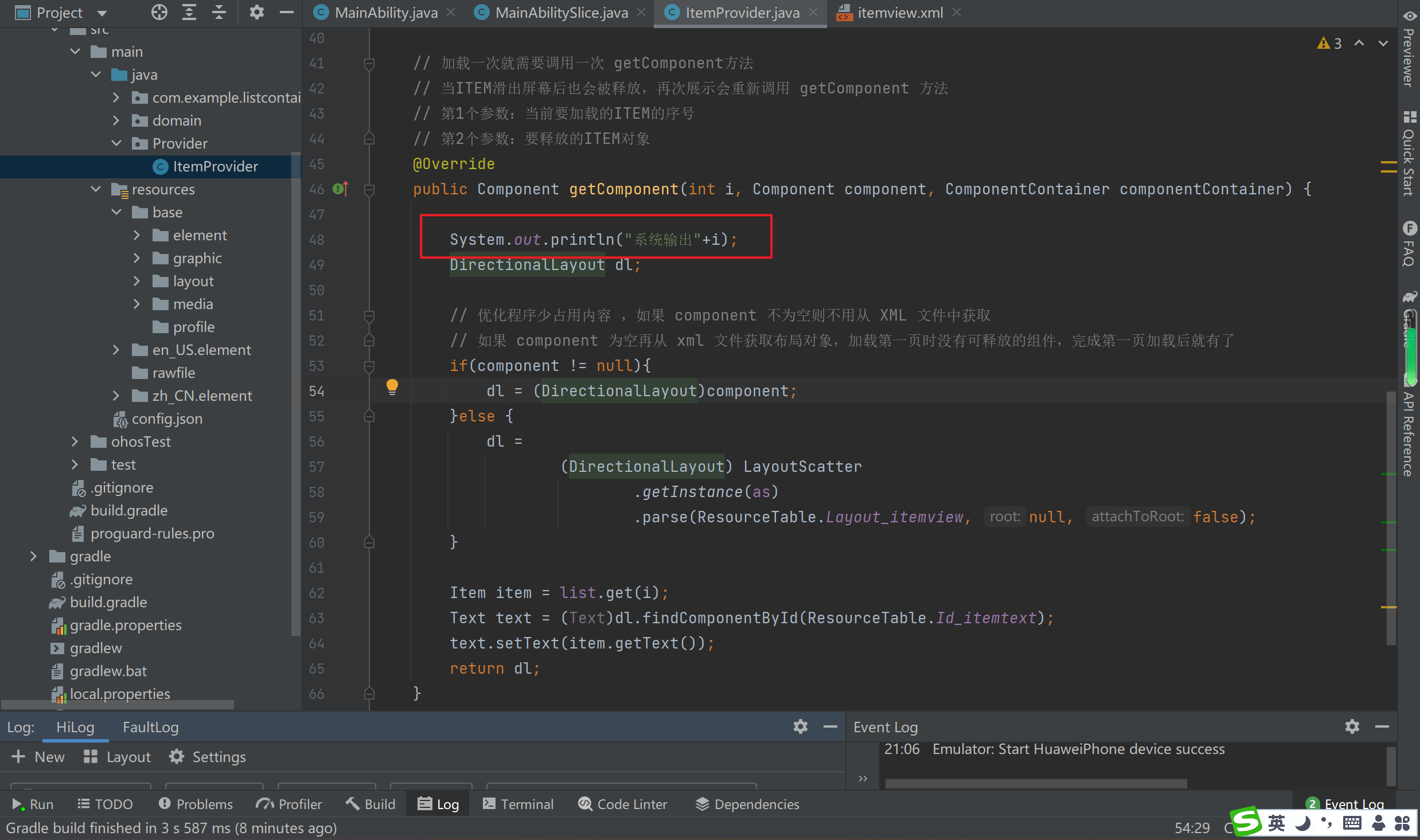Expand the domain package
The width and height of the screenshot is (1420, 840).
(x=116, y=120)
